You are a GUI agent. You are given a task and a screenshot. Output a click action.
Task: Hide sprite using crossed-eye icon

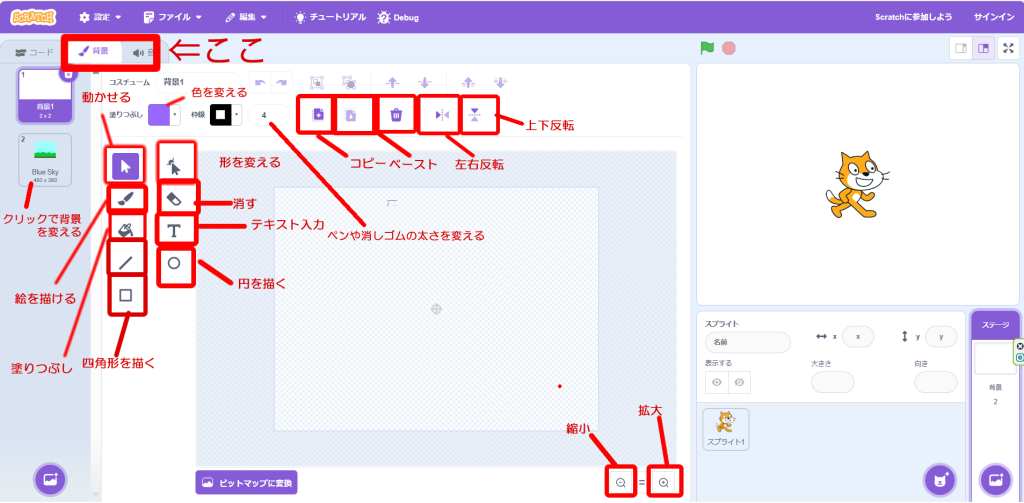[x=739, y=382]
